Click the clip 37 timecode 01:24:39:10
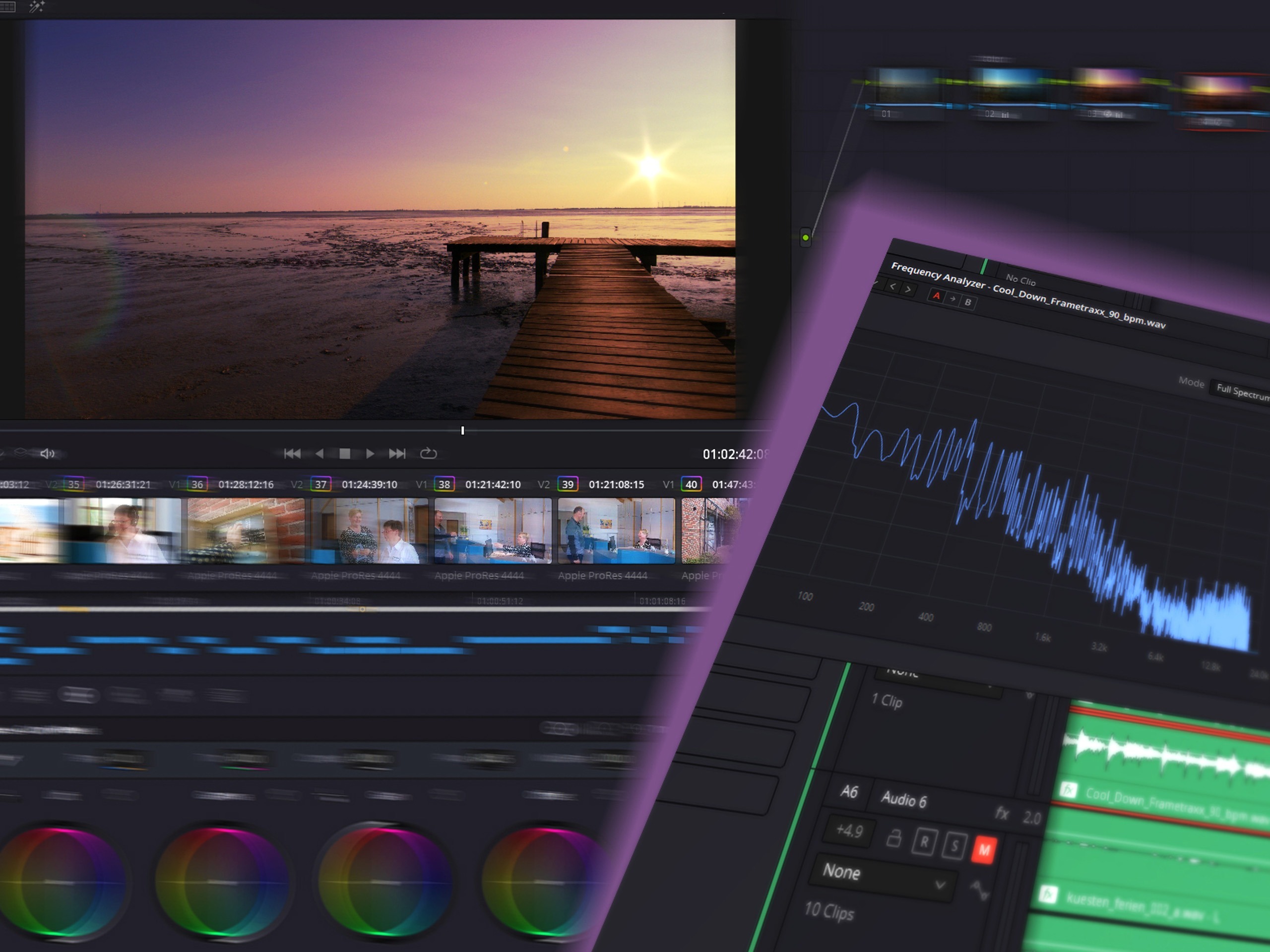The height and width of the screenshot is (952, 1270). pyautogui.click(x=369, y=484)
